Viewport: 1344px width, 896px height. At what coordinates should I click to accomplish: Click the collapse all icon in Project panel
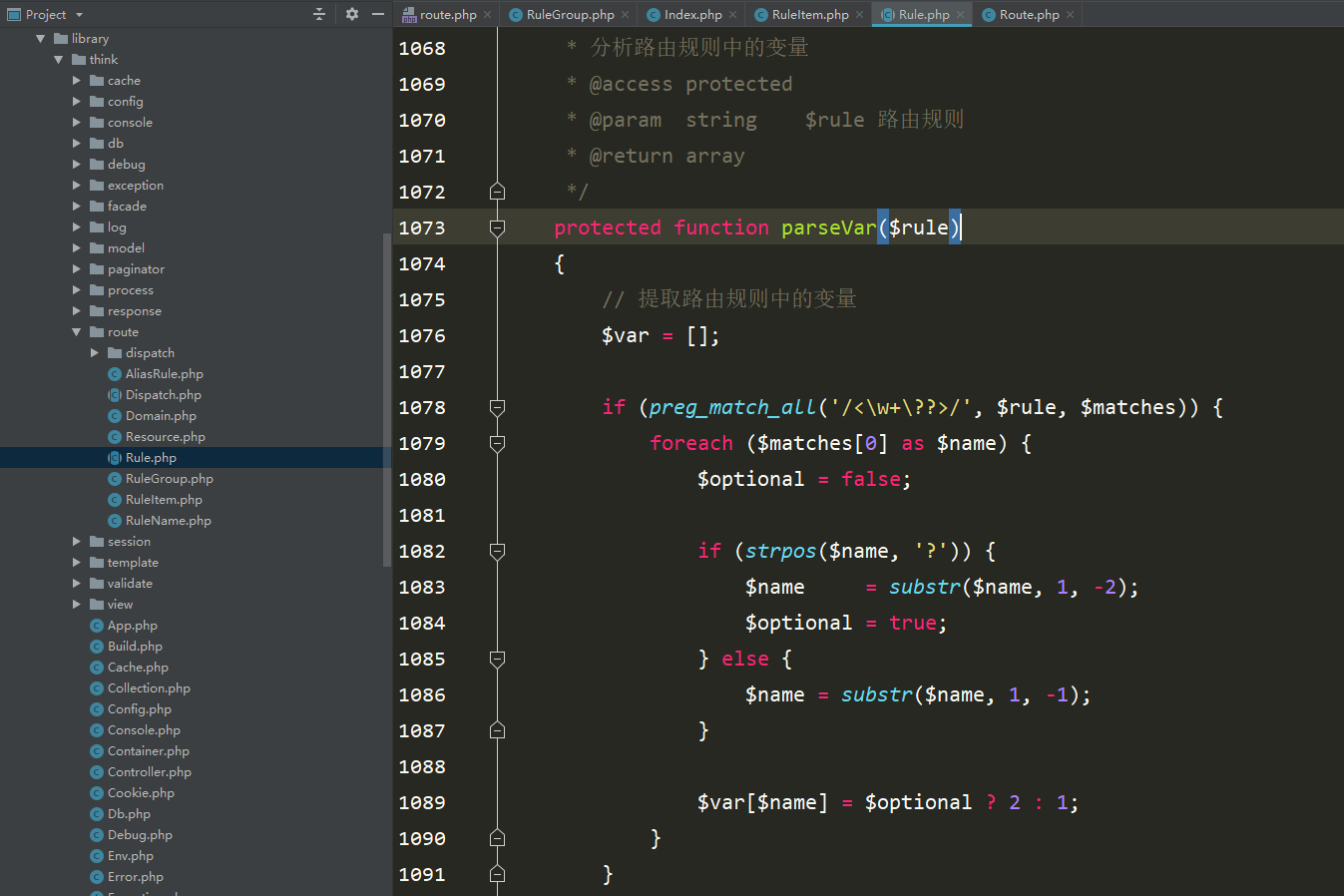319,14
